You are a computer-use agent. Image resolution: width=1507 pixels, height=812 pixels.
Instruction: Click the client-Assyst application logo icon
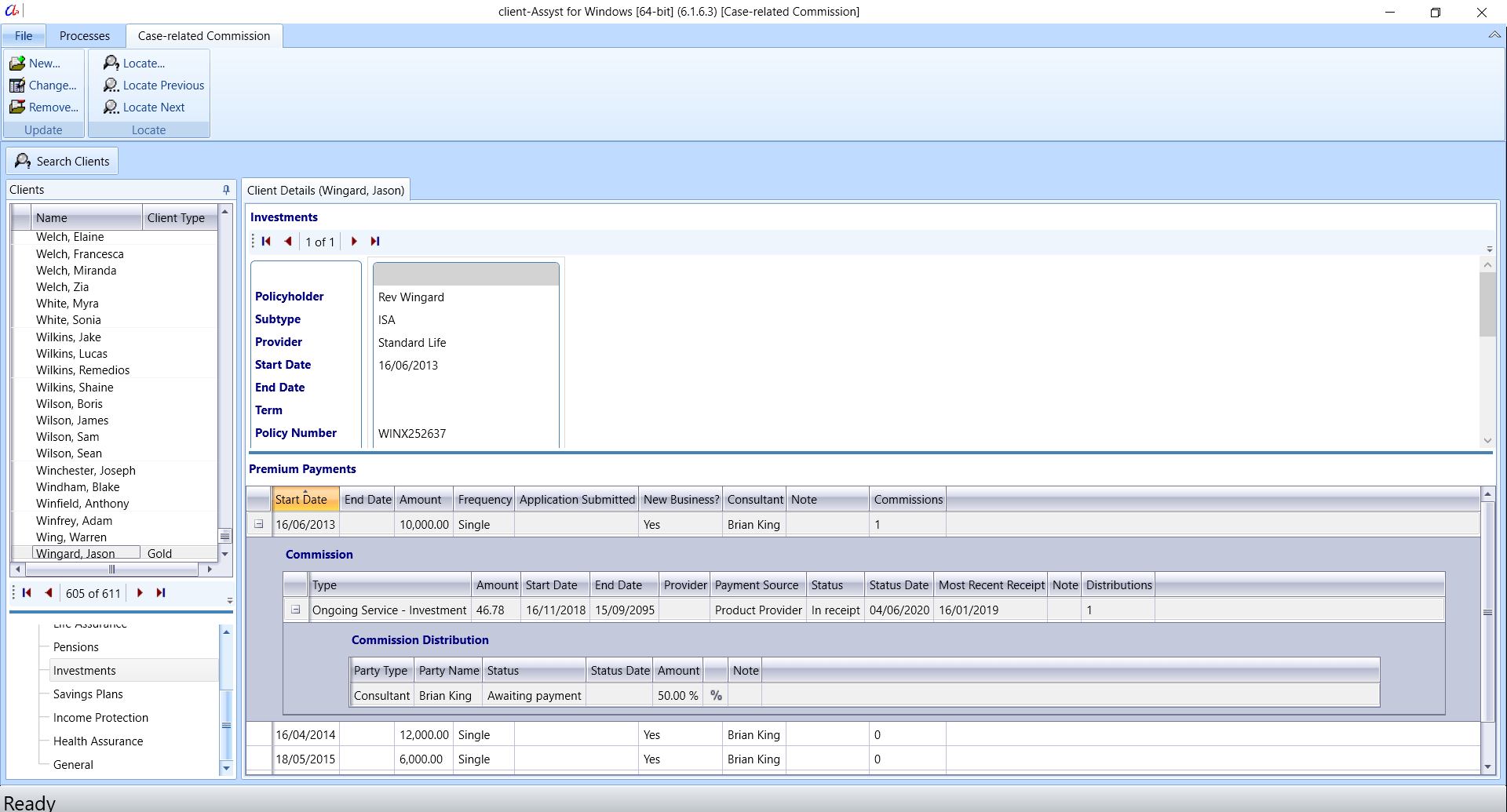pos(12,11)
